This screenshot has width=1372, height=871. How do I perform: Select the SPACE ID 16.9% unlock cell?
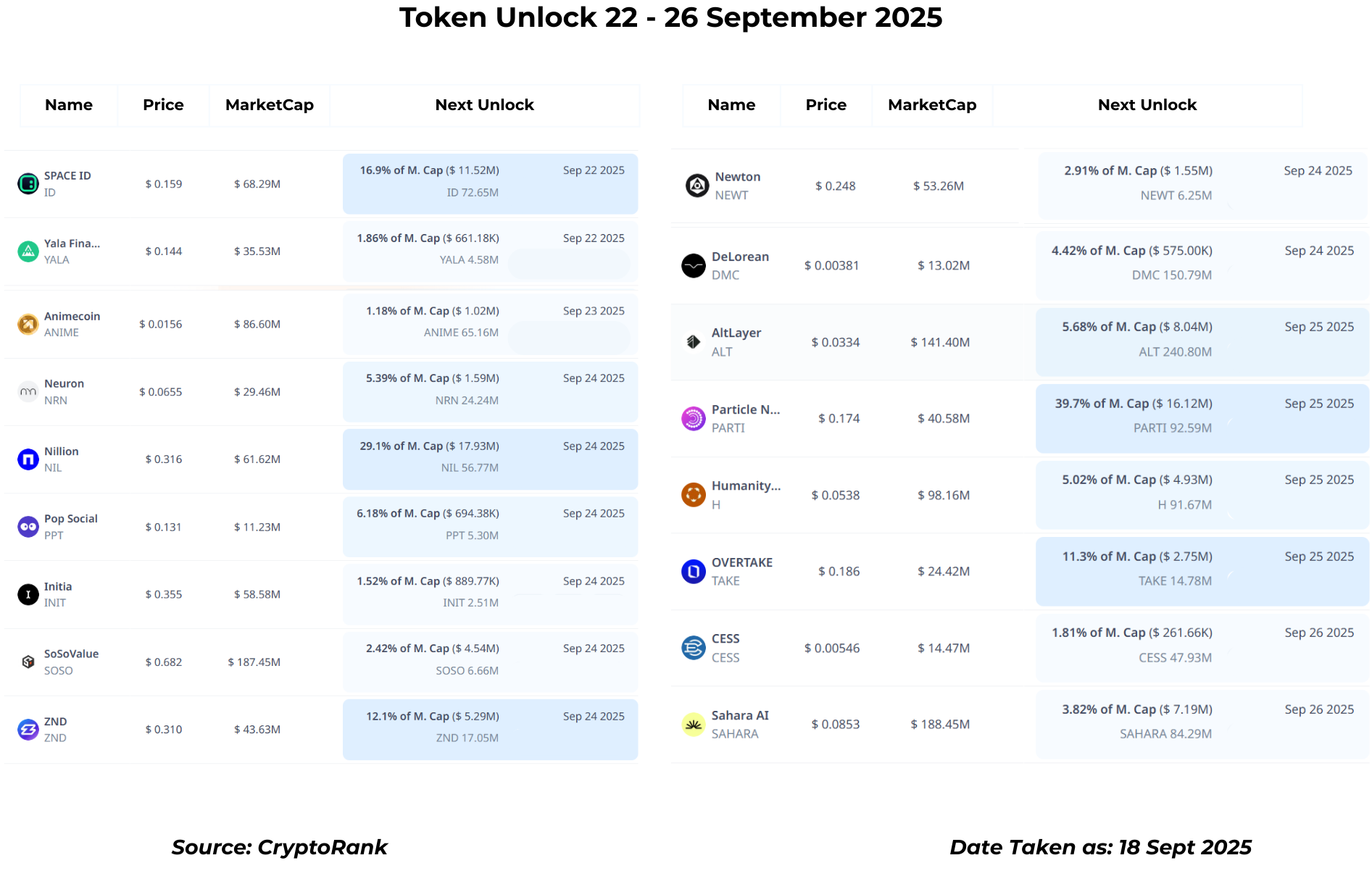point(490,184)
